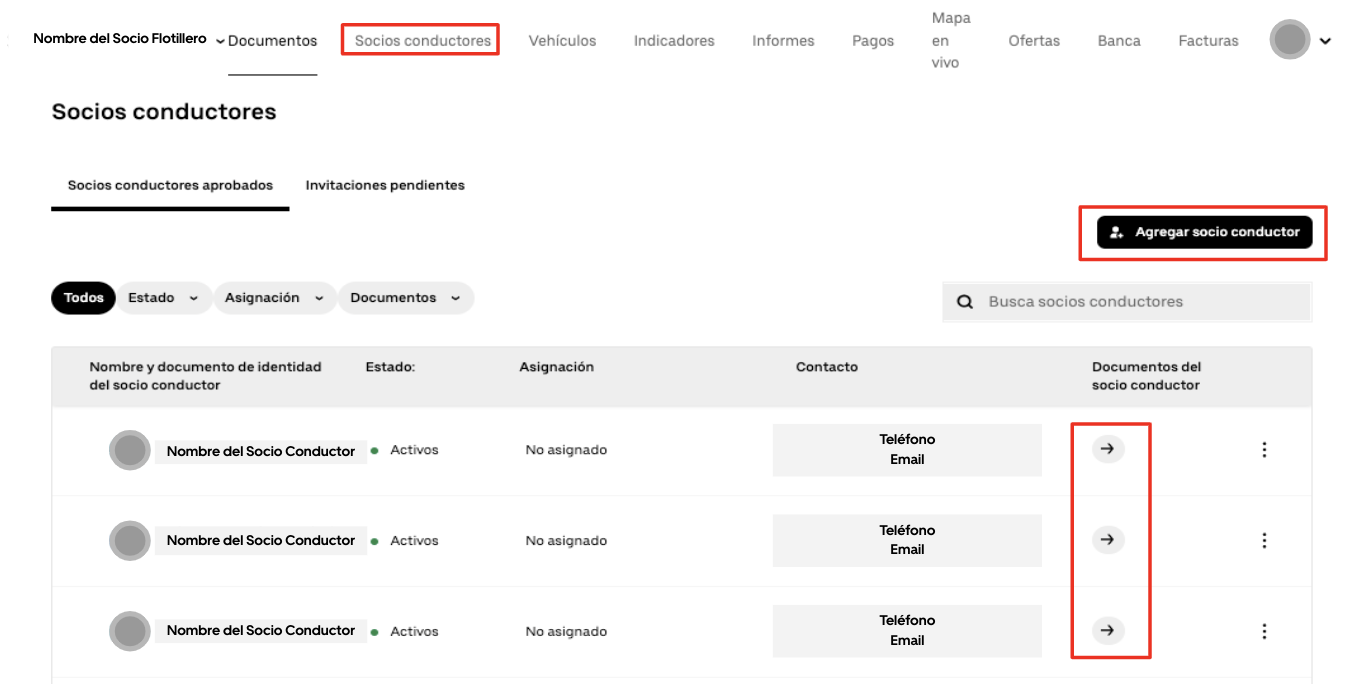Click the Nombre y documento de identidad header

pos(205,376)
